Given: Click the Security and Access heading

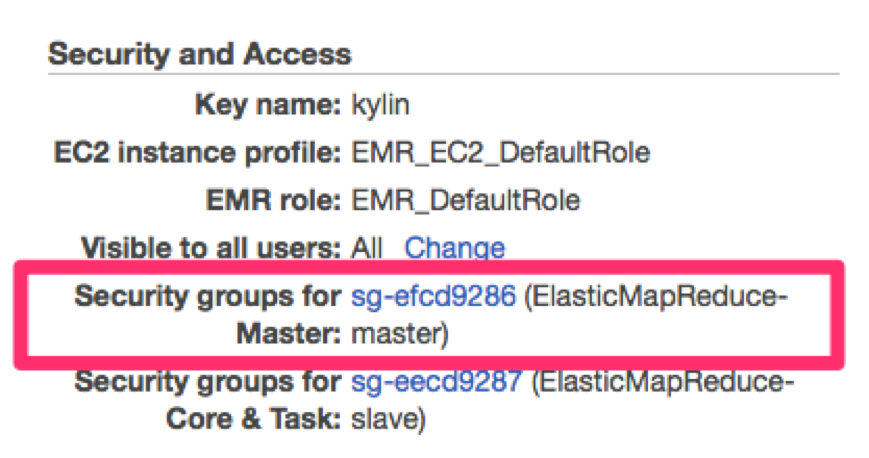Looking at the screenshot, I should 199,54.
